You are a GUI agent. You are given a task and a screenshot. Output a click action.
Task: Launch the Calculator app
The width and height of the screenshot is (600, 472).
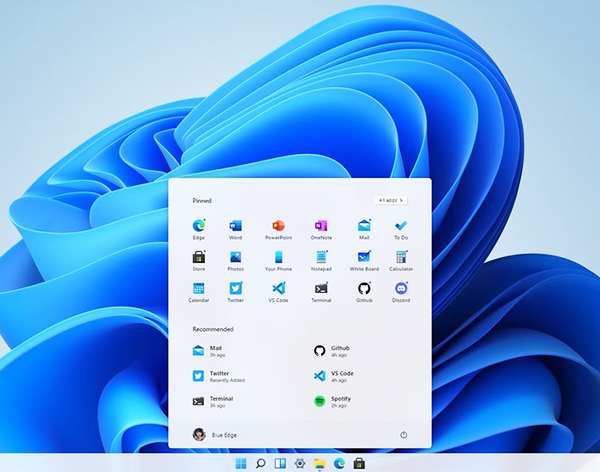[401, 261]
